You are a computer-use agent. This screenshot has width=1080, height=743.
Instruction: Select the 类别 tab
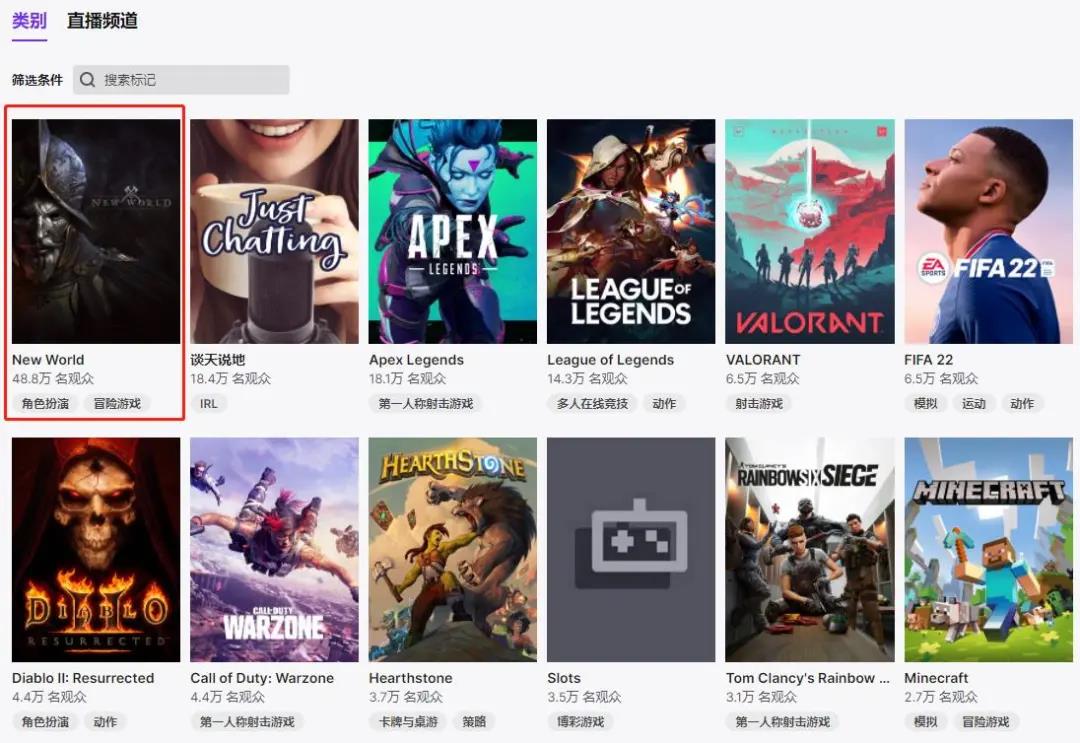pyautogui.click(x=29, y=20)
